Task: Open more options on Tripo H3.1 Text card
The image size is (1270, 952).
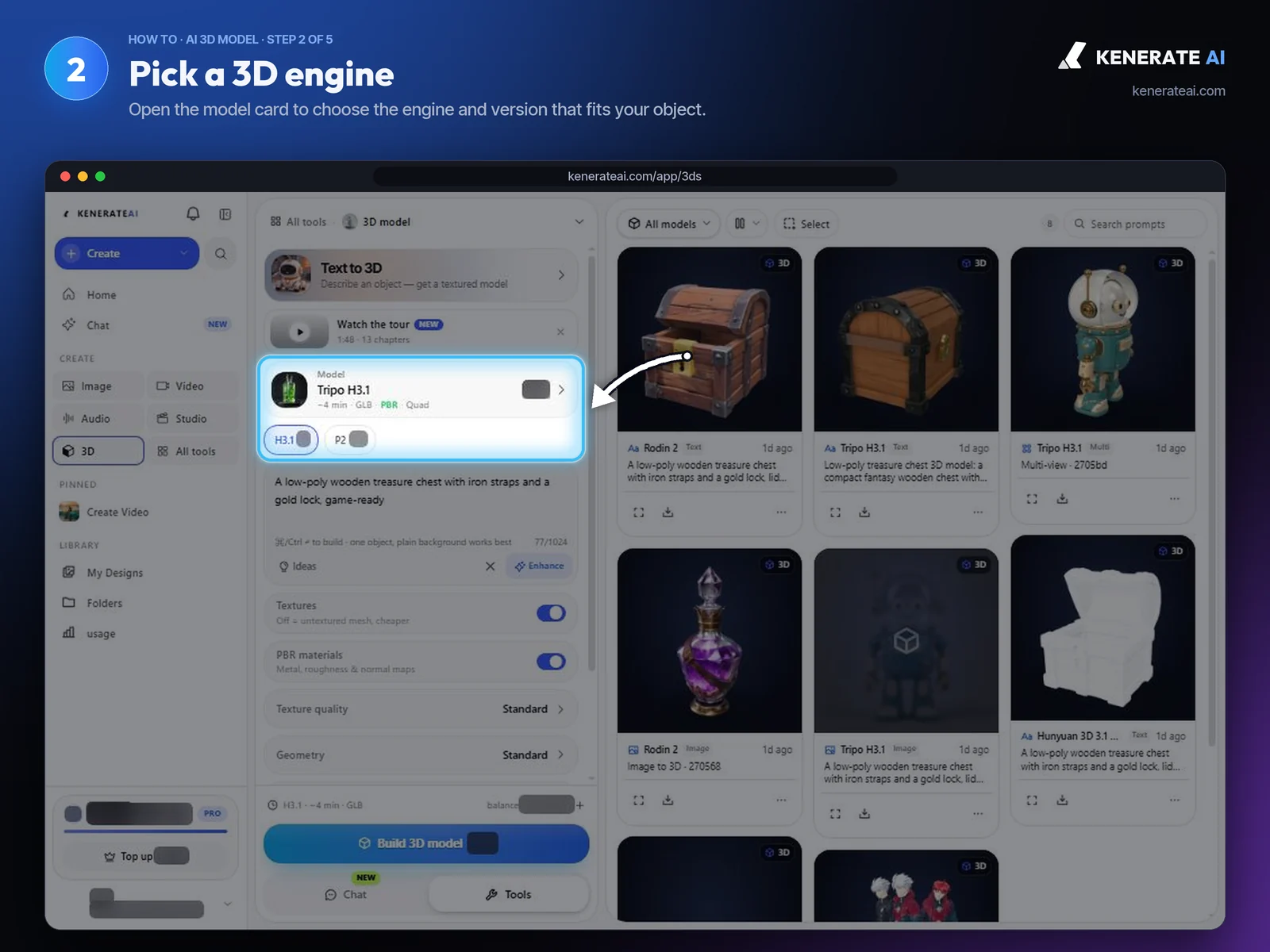Action: [978, 512]
